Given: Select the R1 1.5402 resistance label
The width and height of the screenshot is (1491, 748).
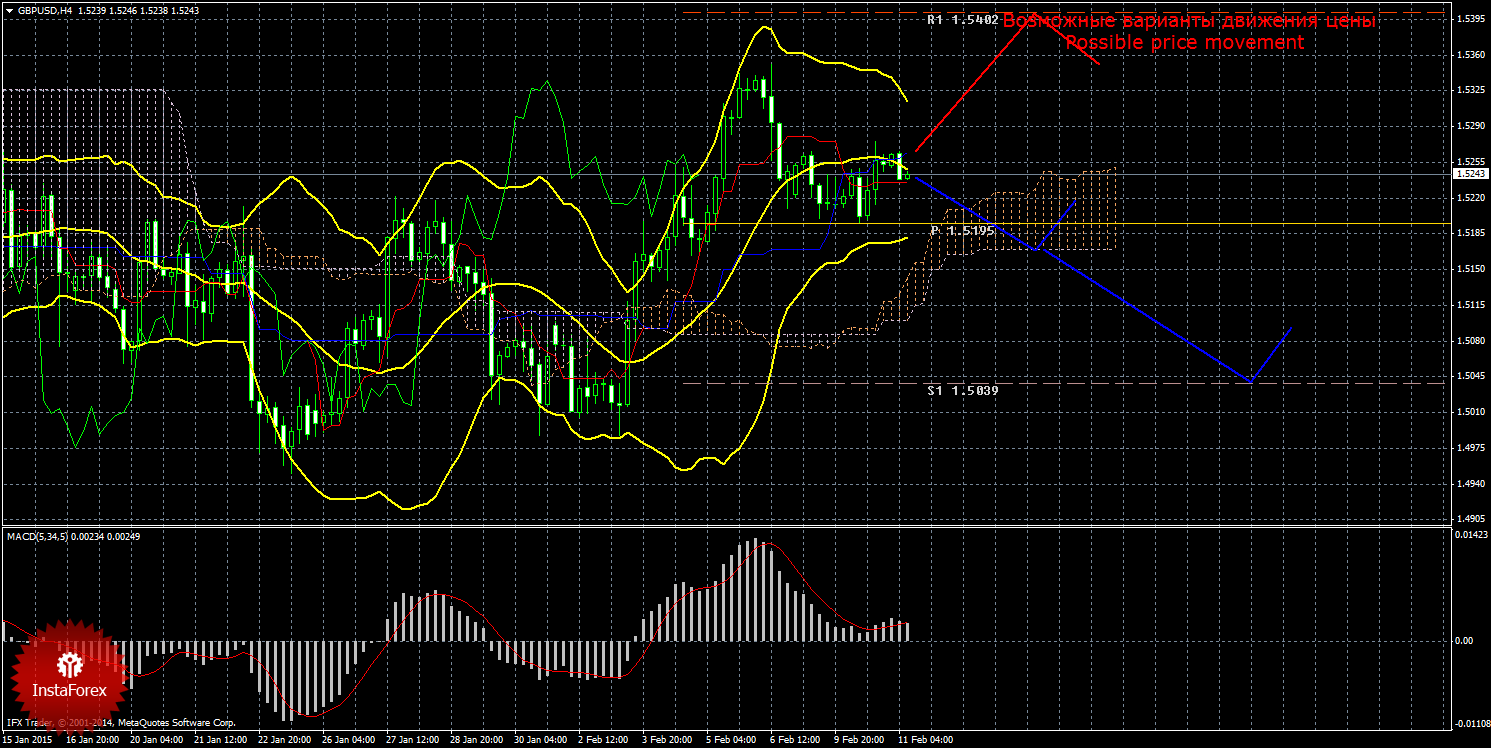Looking at the screenshot, I should tap(962, 20).
